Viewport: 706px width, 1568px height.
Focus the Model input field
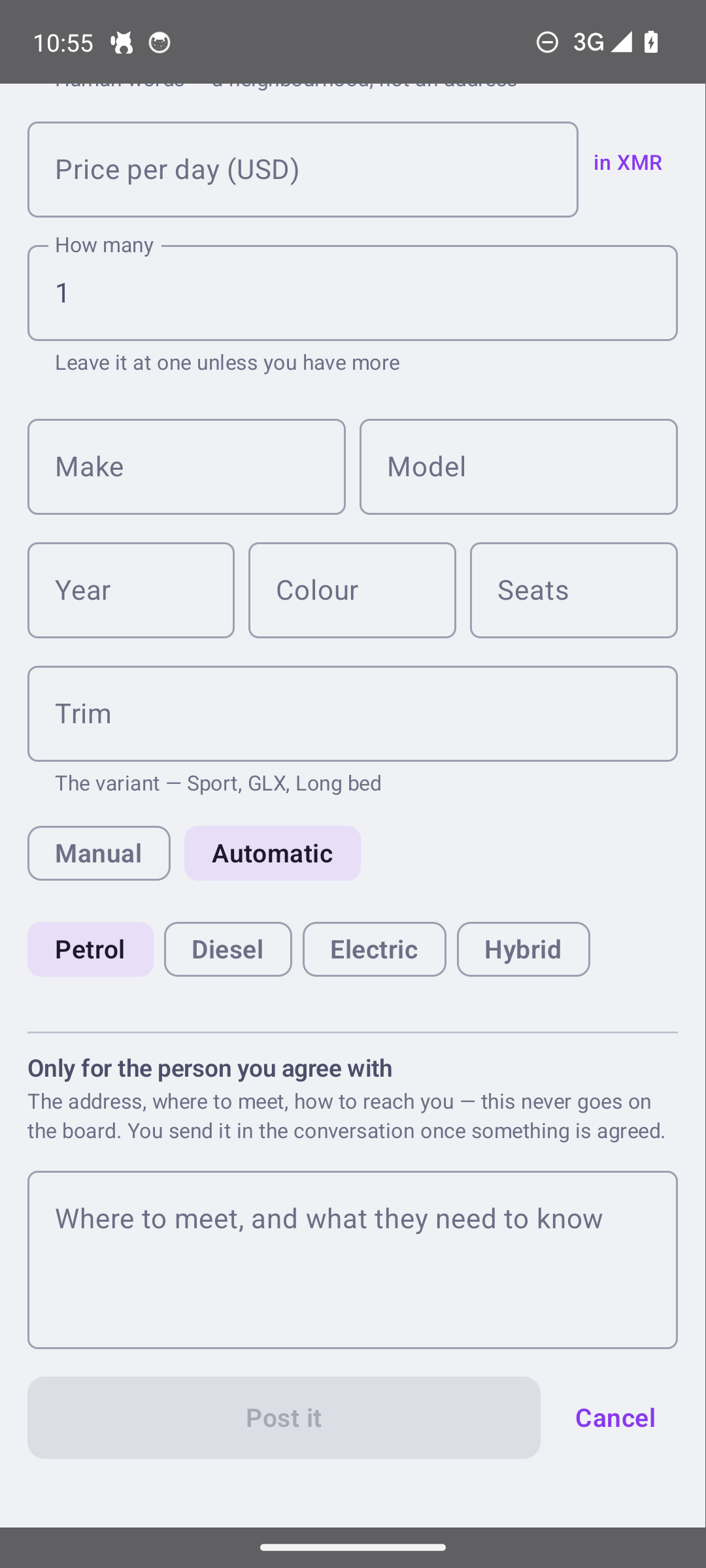pos(518,467)
